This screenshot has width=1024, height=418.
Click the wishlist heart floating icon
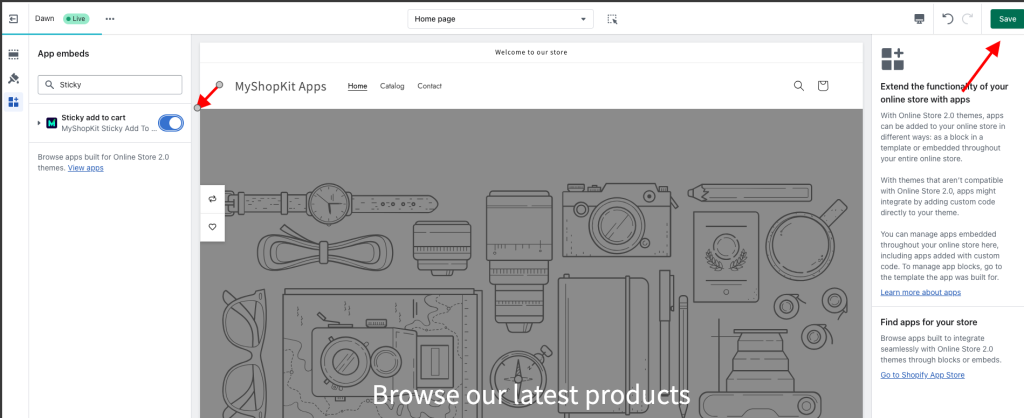212,227
